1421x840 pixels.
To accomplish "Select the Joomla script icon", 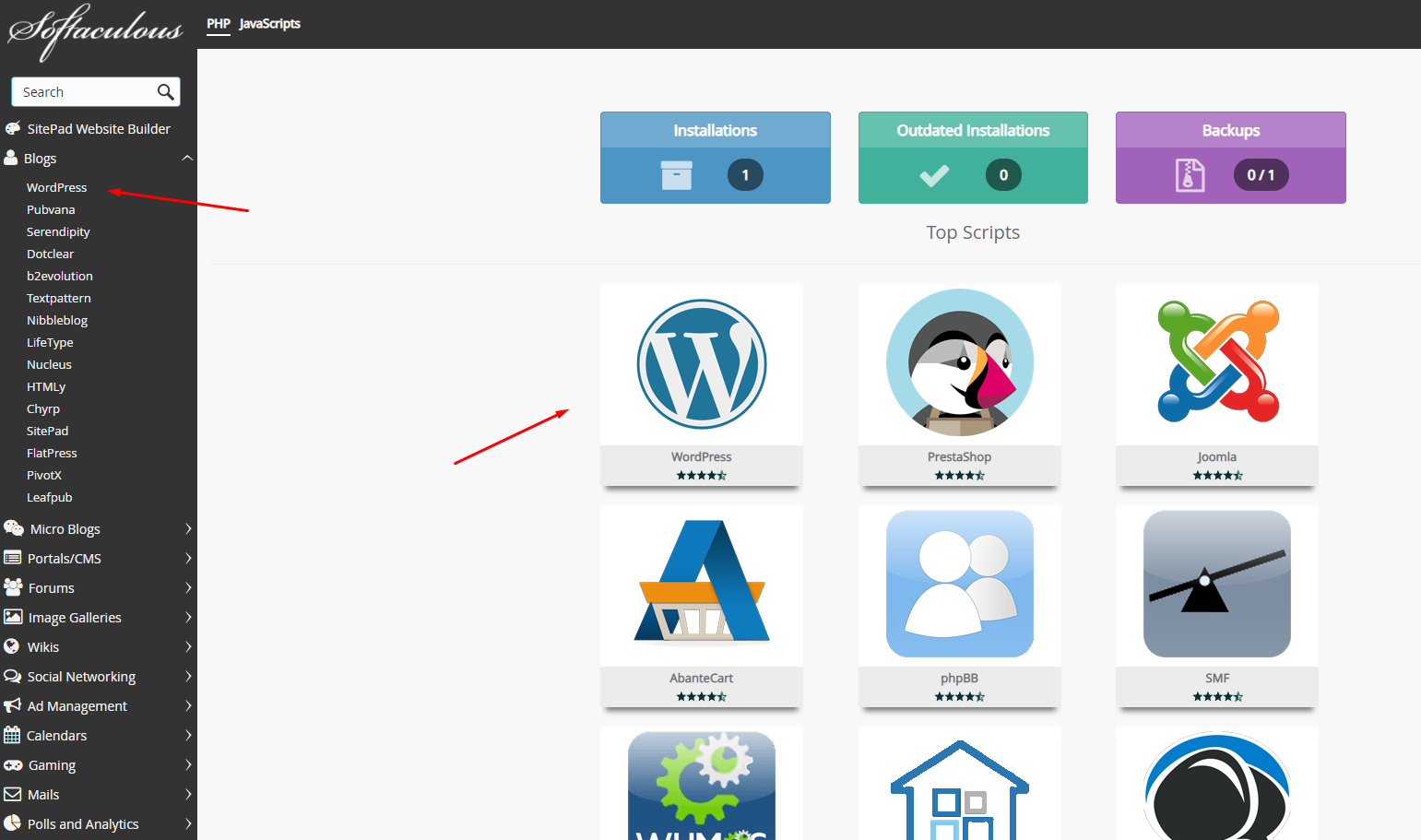I will [1217, 362].
